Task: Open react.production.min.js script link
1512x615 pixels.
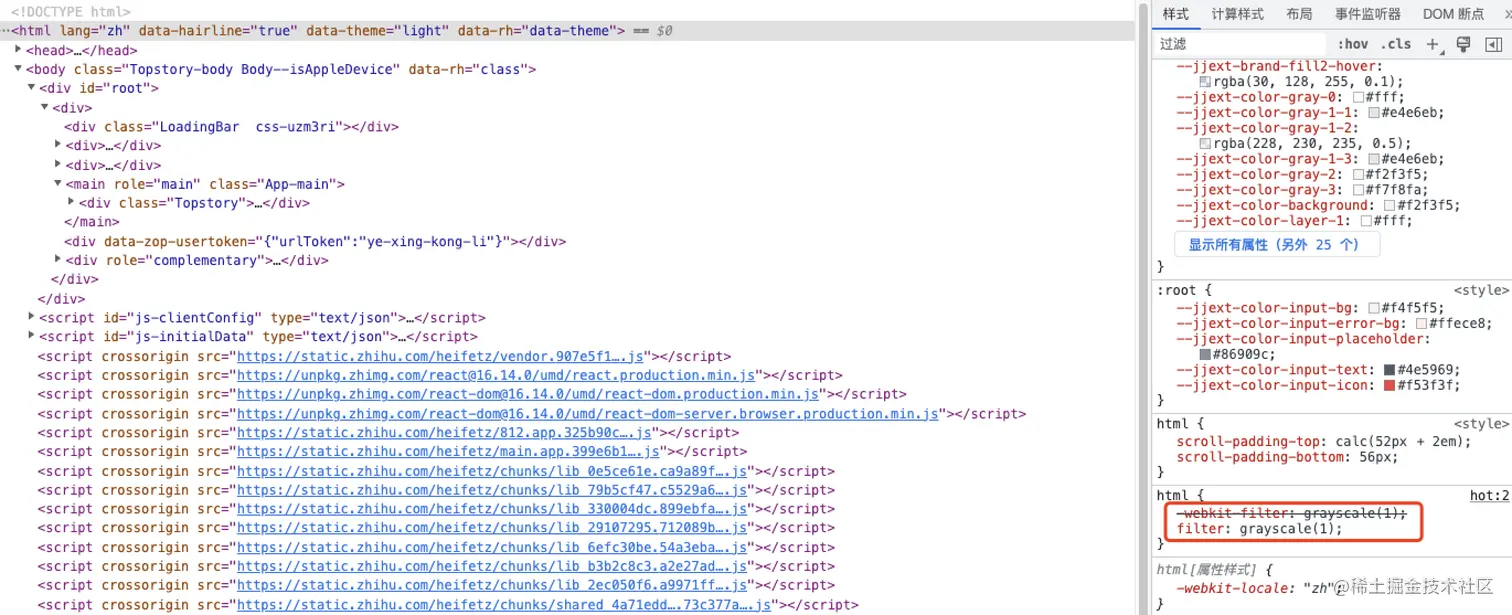Action: pyautogui.click(x=496, y=375)
